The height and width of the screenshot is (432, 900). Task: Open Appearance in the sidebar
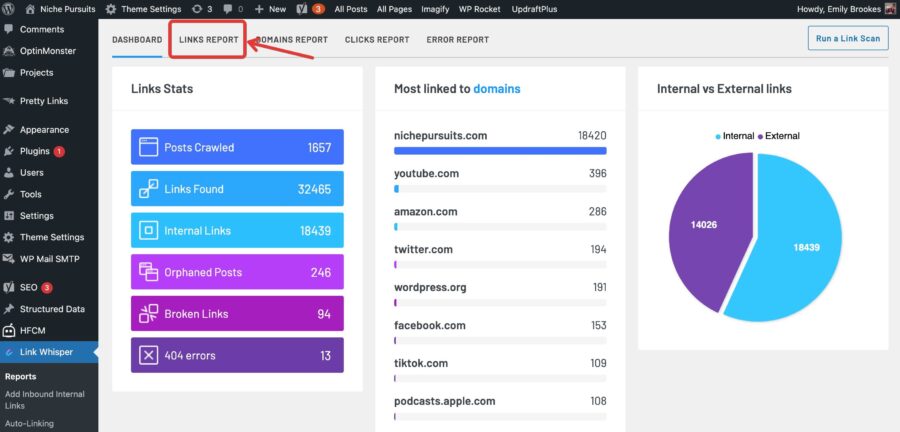pyautogui.click(x=44, y=130)
